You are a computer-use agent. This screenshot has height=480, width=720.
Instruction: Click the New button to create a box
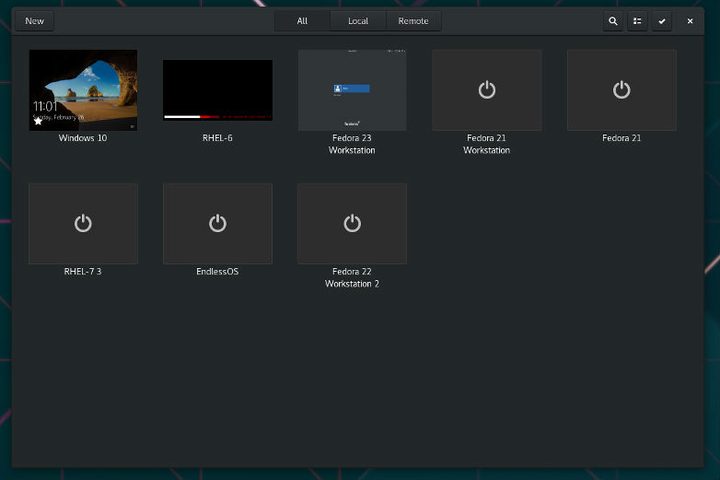pos(34,21)
